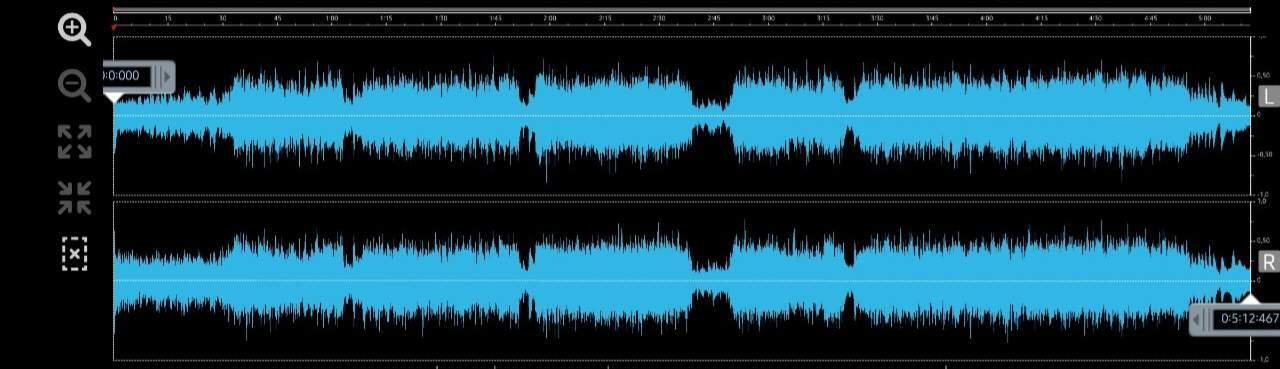The height and width of the screenshot is (369, 1280).
Task: Click the left channel waveform's quiet dip near 2:45
Action: [712, 115]
